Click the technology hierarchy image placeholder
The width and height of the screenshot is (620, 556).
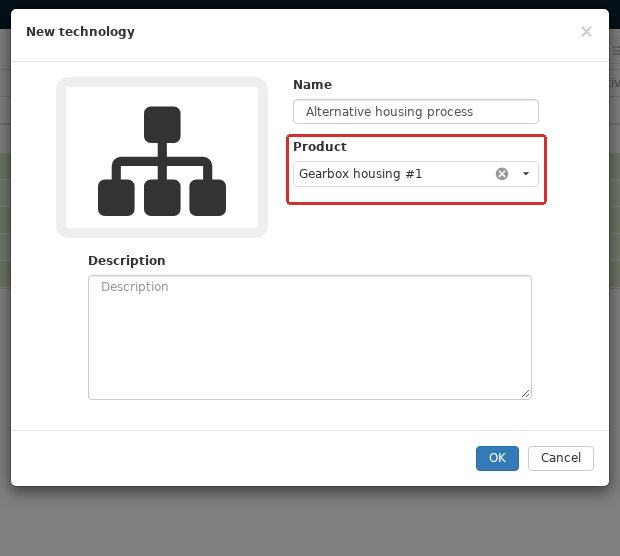click(162, 157)
